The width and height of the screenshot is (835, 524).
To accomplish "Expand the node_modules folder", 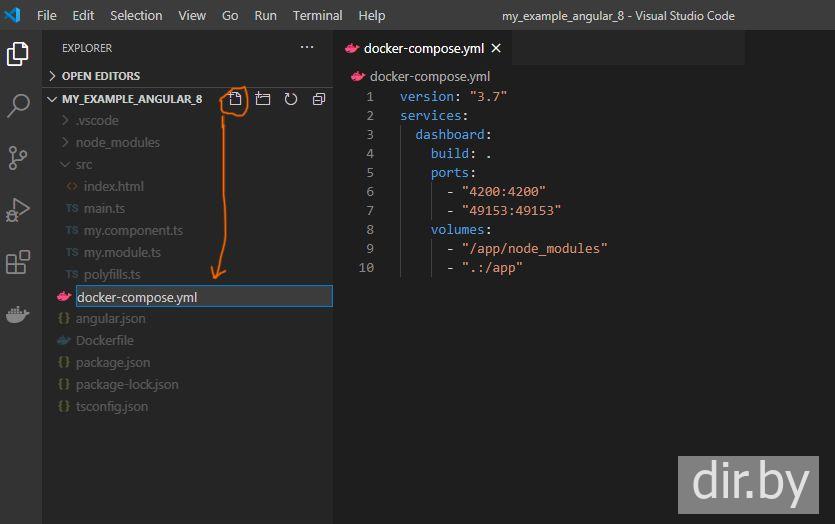I will (x=117, y=142).
